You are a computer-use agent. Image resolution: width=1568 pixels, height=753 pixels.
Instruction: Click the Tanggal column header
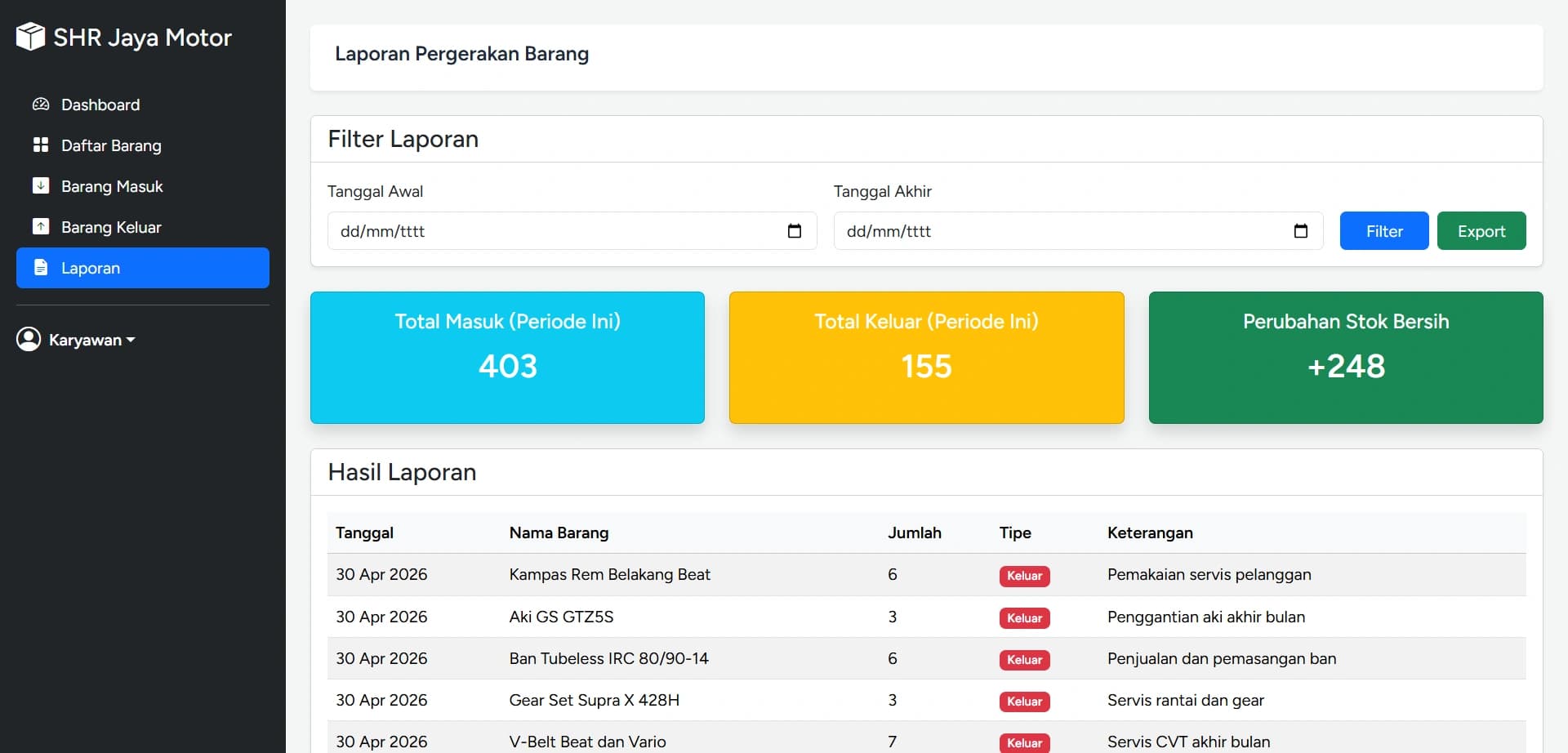tap(364, 532)
